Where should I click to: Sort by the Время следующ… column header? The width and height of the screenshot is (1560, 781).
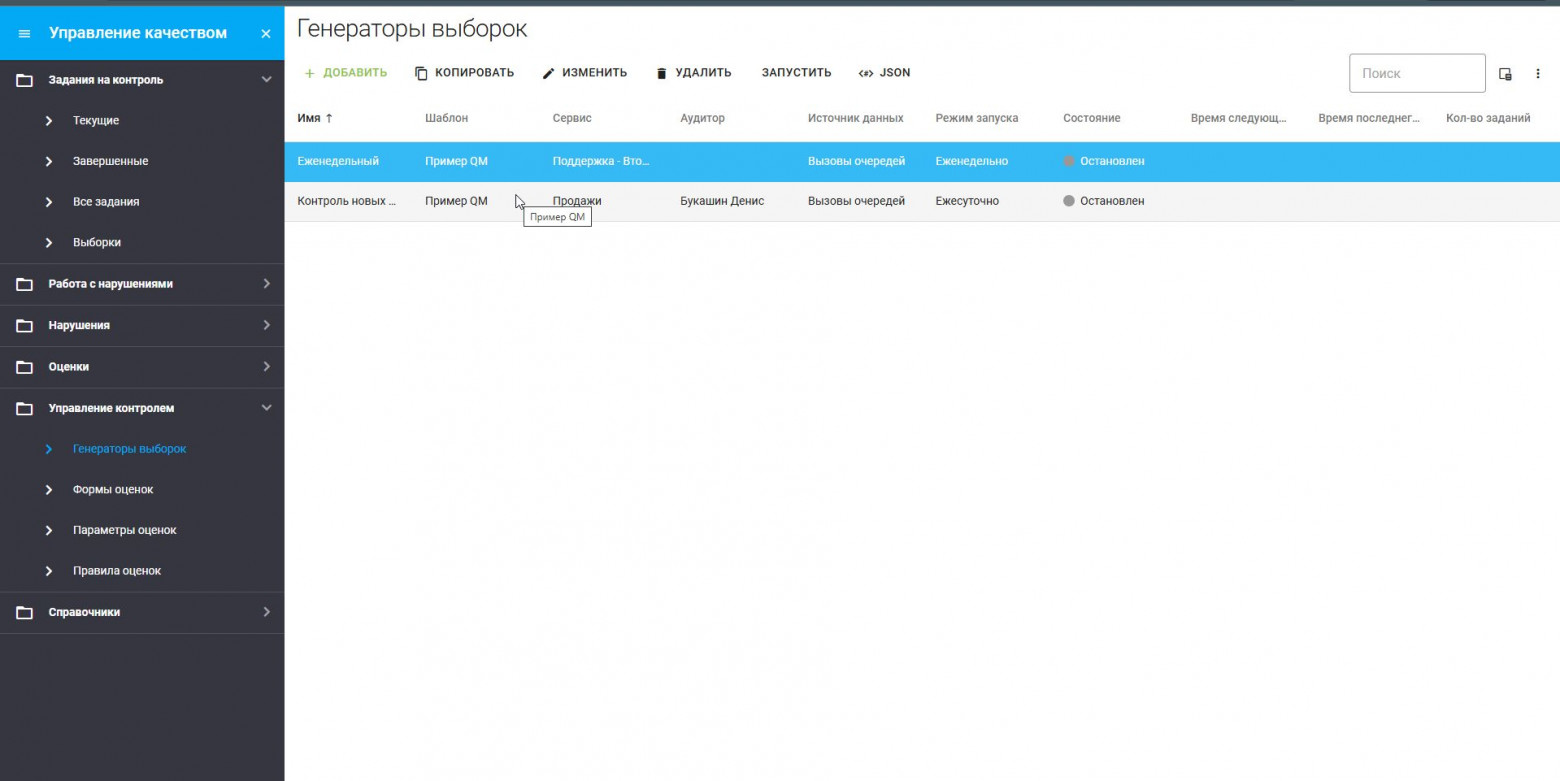point(1238,118)
